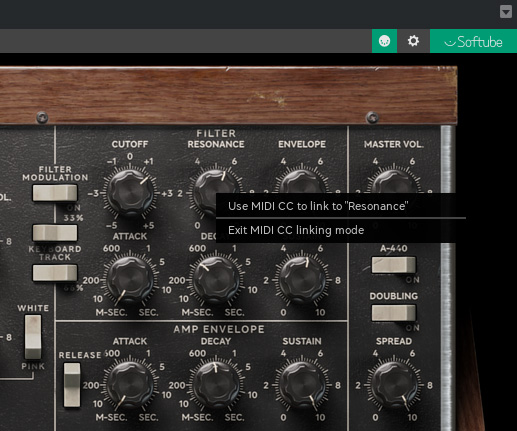This screenshot has height=431, width=517.
Task: Toggle the MIDI CC linking icon
Action: point(384,41)
